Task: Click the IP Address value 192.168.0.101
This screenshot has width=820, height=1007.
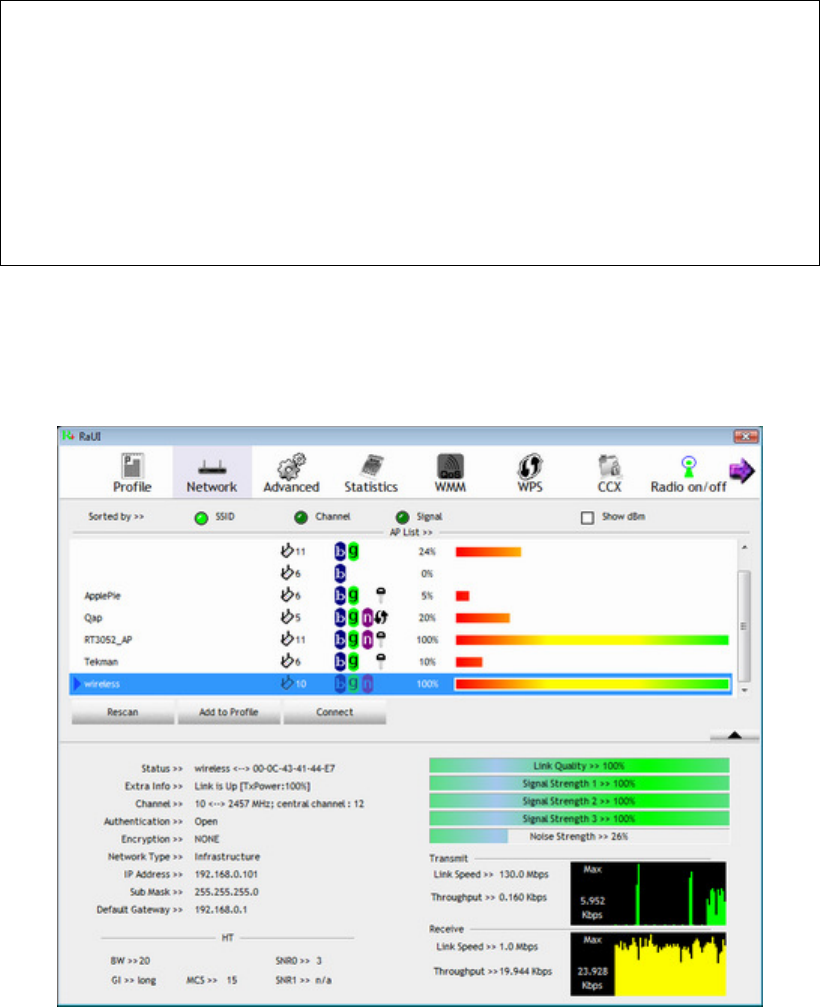Action: [226, 875]
